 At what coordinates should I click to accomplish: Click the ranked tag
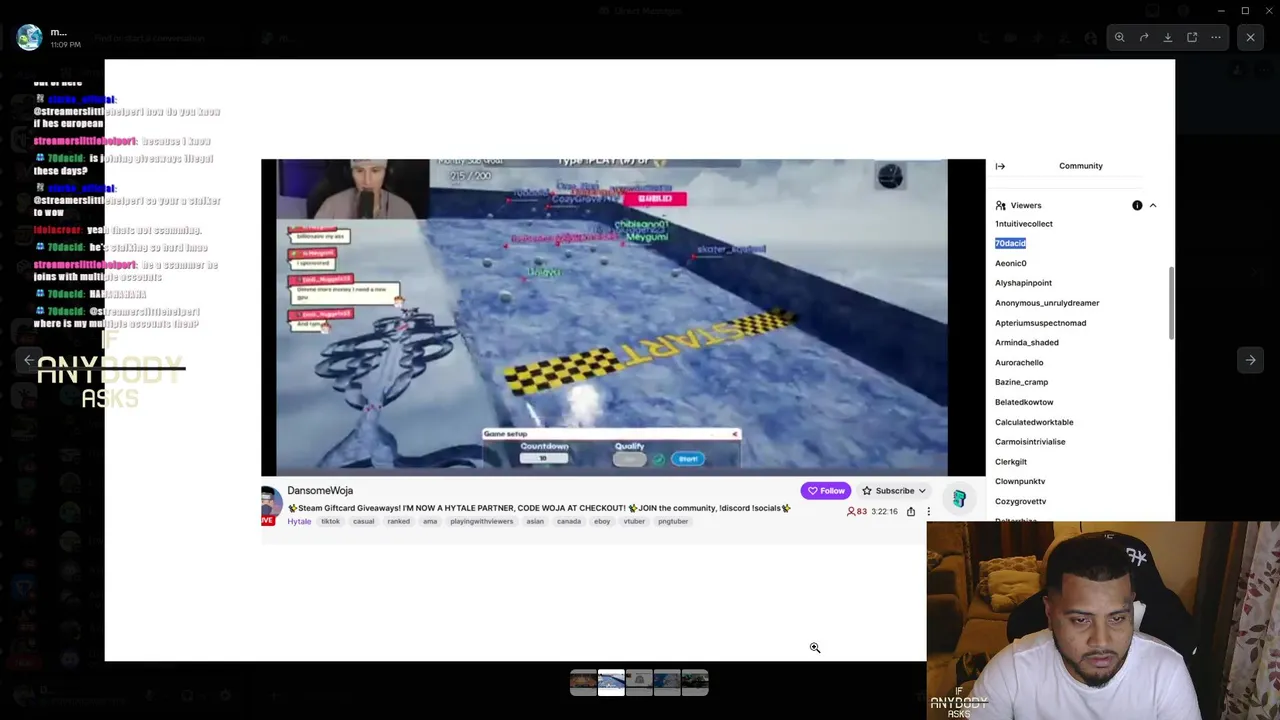coord(398,521)
